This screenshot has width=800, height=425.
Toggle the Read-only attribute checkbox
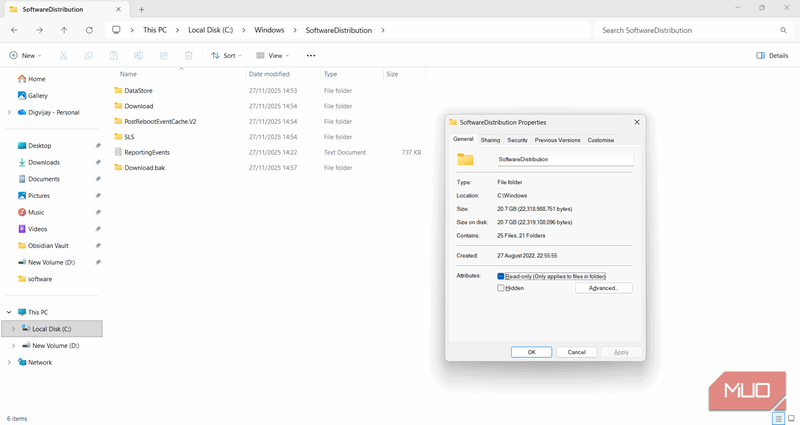coord(502,276)
